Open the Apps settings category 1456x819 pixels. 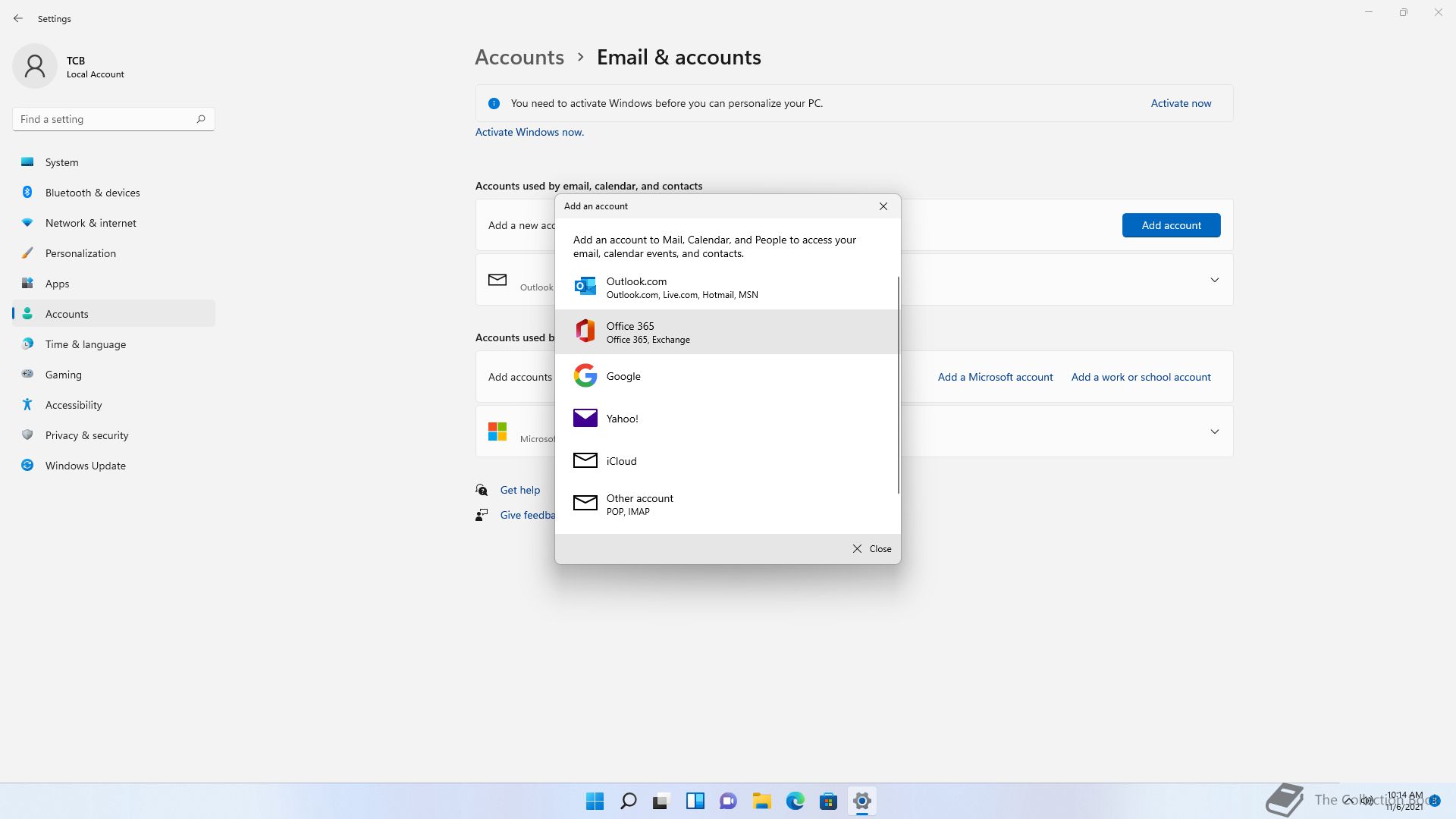point(114,284)
